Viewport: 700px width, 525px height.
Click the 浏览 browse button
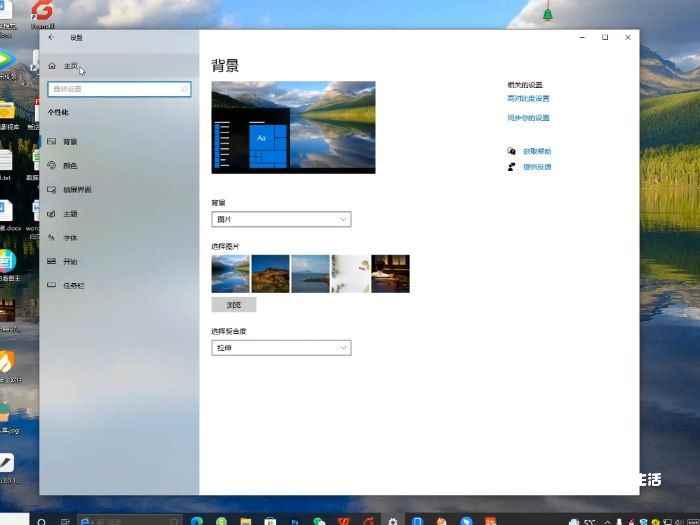pos(234,305)
